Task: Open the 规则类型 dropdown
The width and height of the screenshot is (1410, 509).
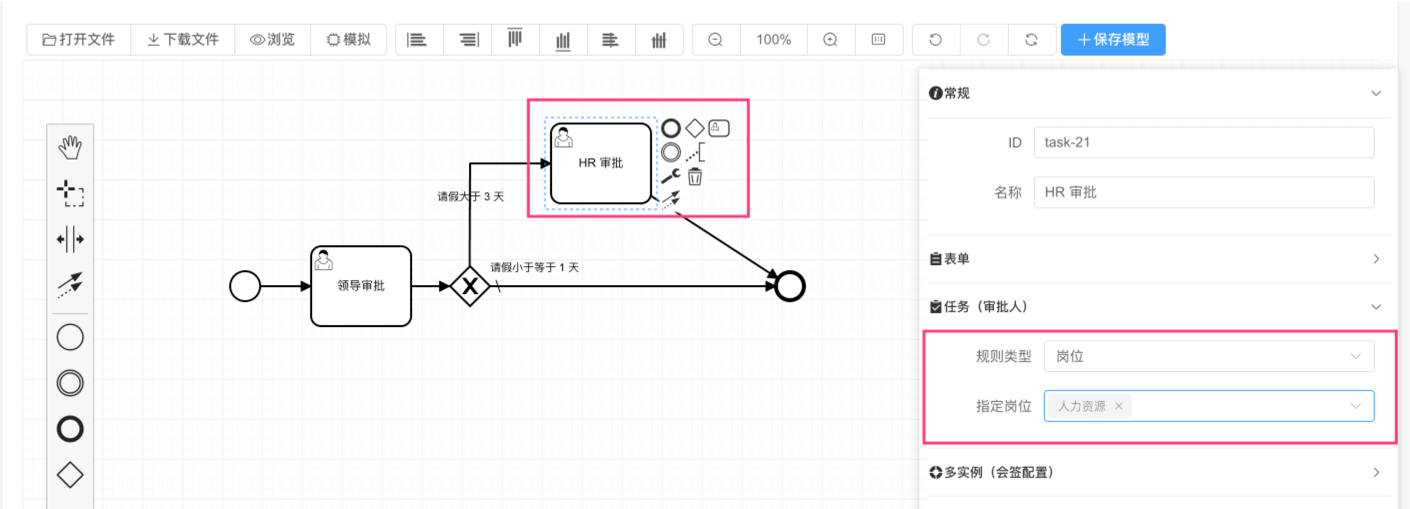Action: (x=1208, y=356)
